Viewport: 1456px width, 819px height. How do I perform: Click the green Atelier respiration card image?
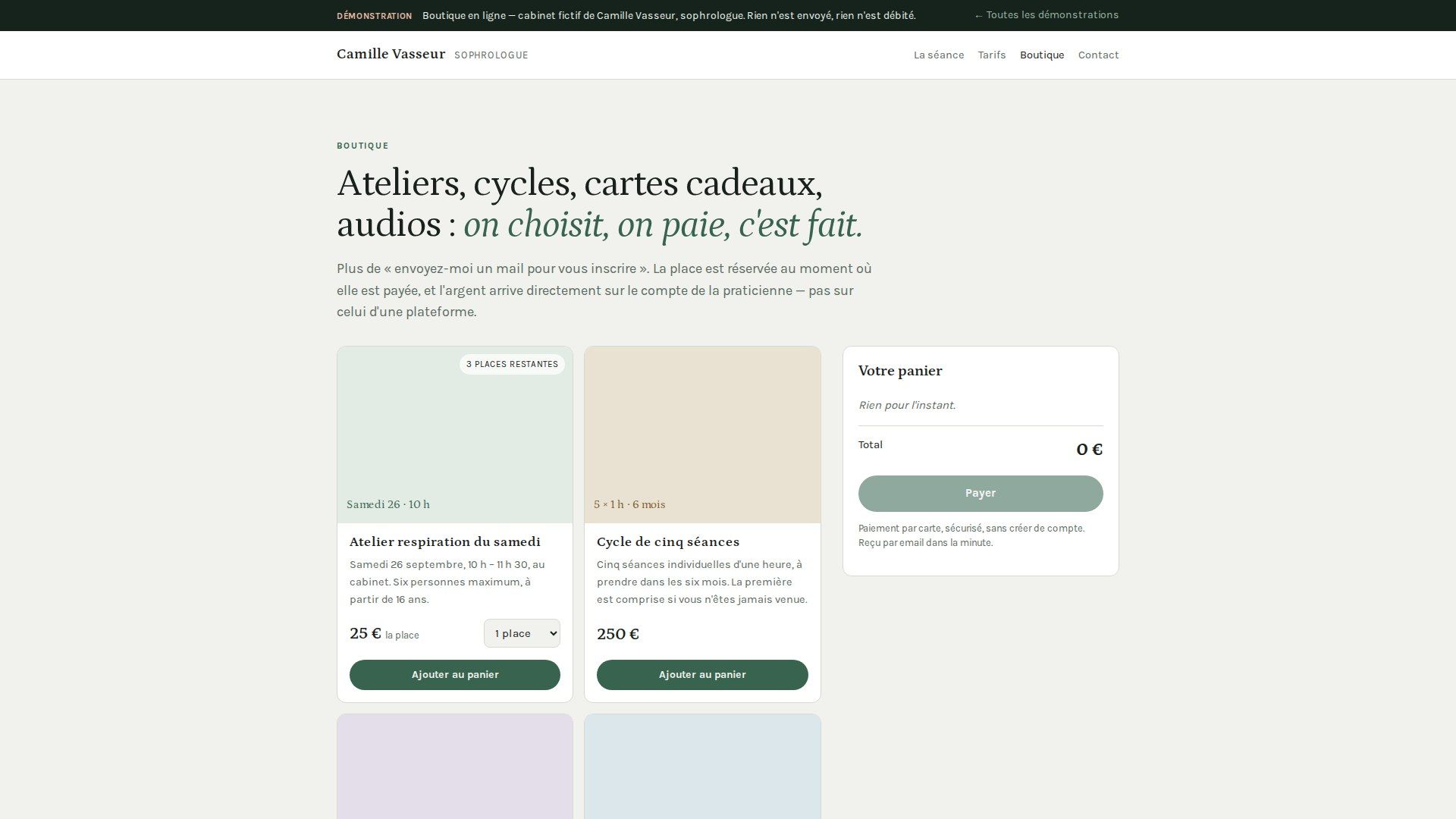[455, 435]
